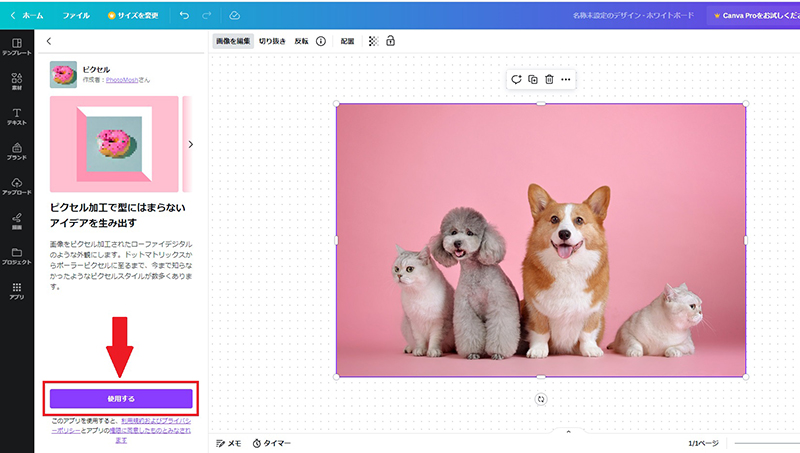Open the PhotoMosh author link
The height and width of the screenshot is (453, 800).
click(122, 80)
